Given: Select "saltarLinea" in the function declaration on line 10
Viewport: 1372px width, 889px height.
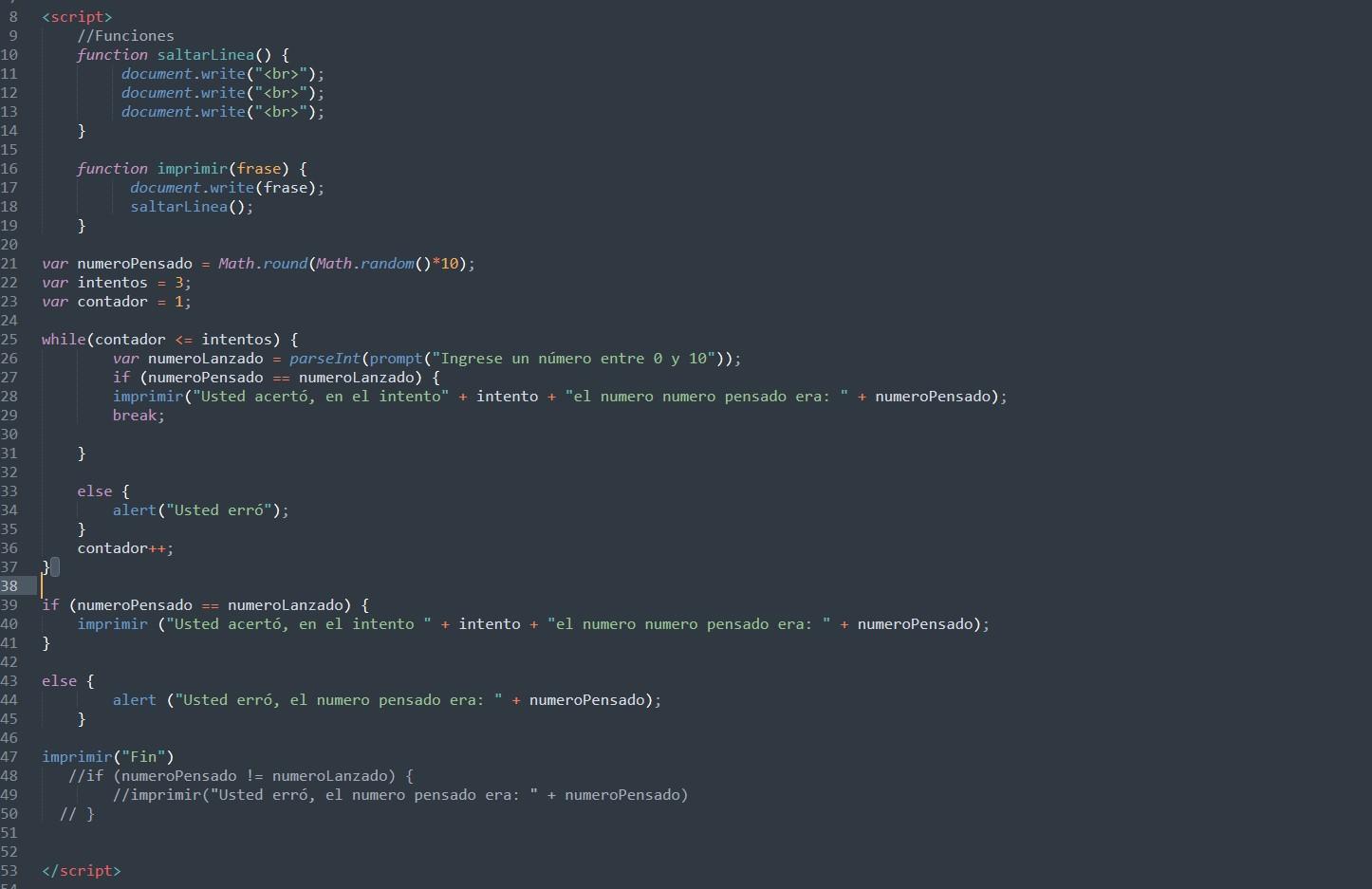Looking at the screenshot, I should (206, 55).
